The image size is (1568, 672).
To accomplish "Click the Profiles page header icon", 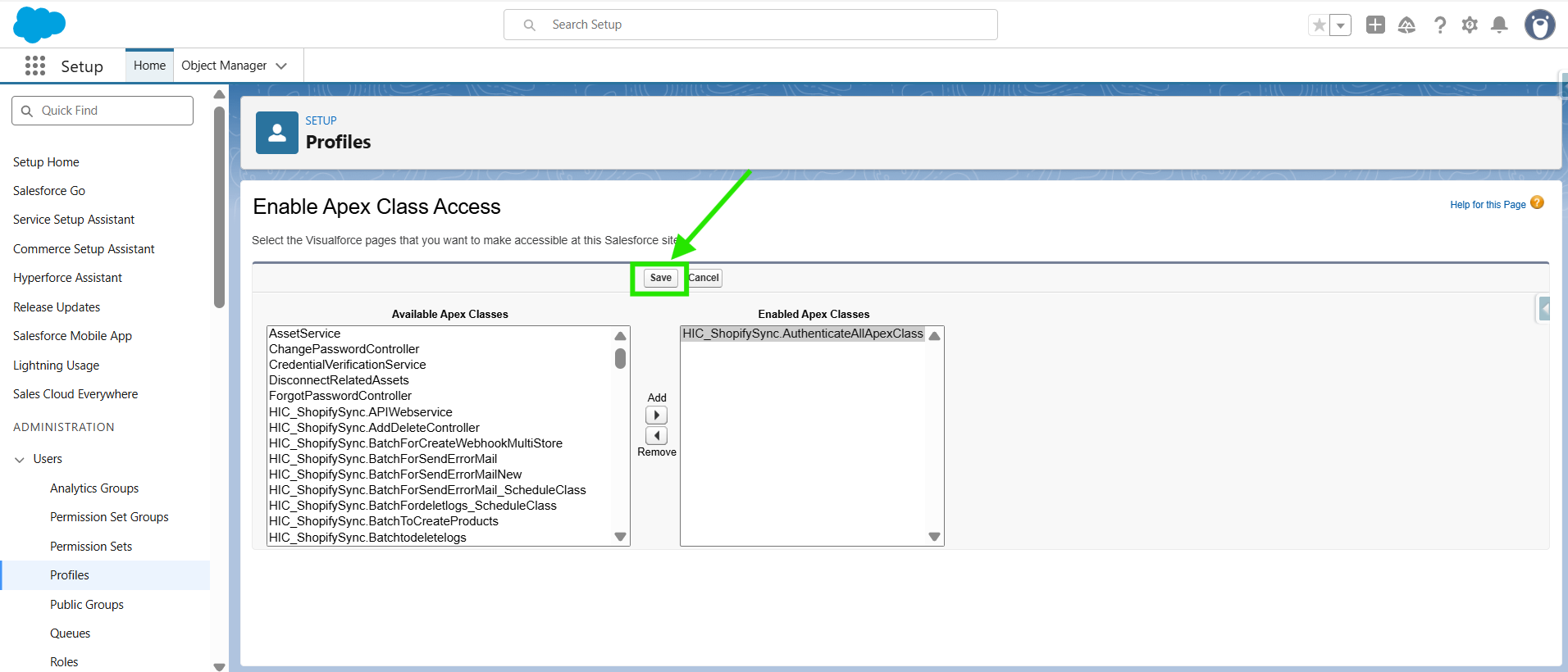I will 277,133.
